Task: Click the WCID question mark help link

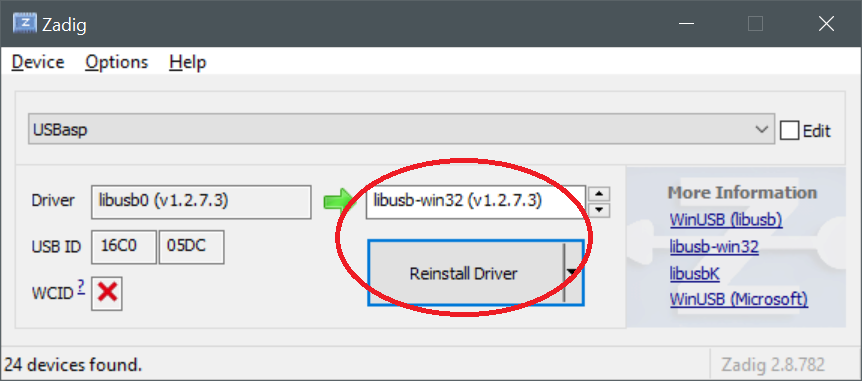Action: point(81,287)
